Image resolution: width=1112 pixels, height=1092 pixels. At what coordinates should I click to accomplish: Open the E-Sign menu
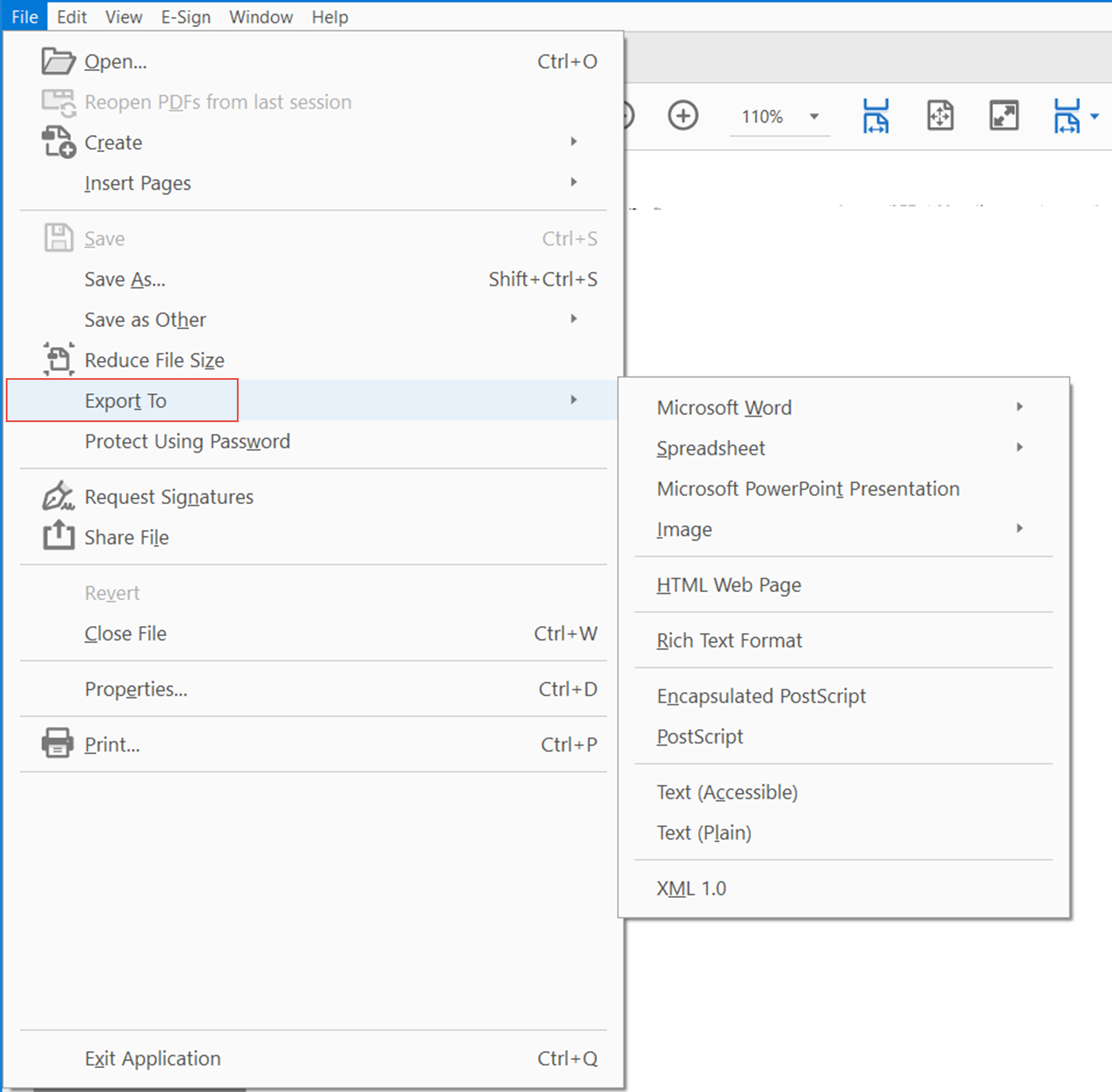185,16
